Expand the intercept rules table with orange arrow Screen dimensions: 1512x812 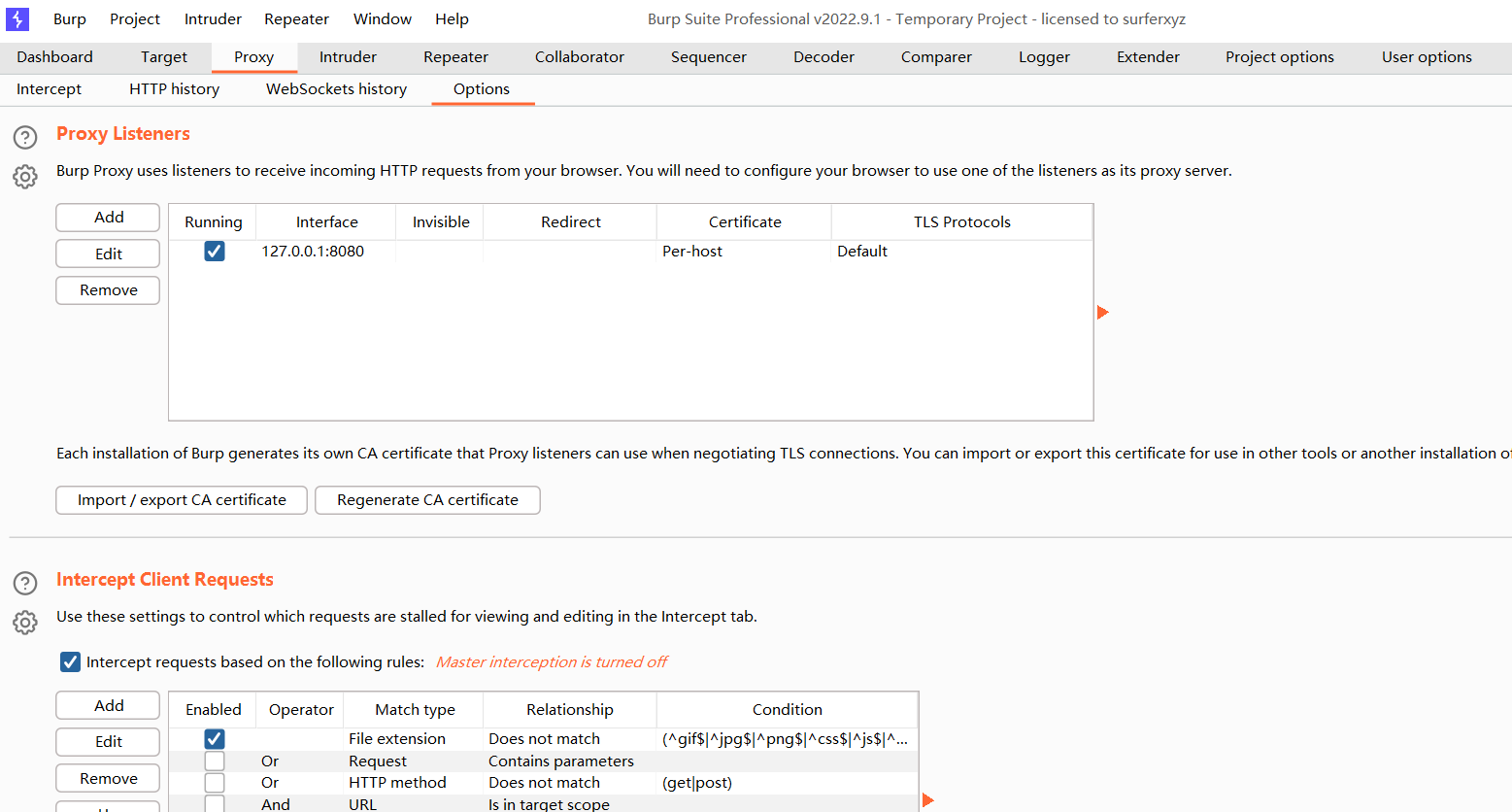pyautogui.click(x=927, y=800)
